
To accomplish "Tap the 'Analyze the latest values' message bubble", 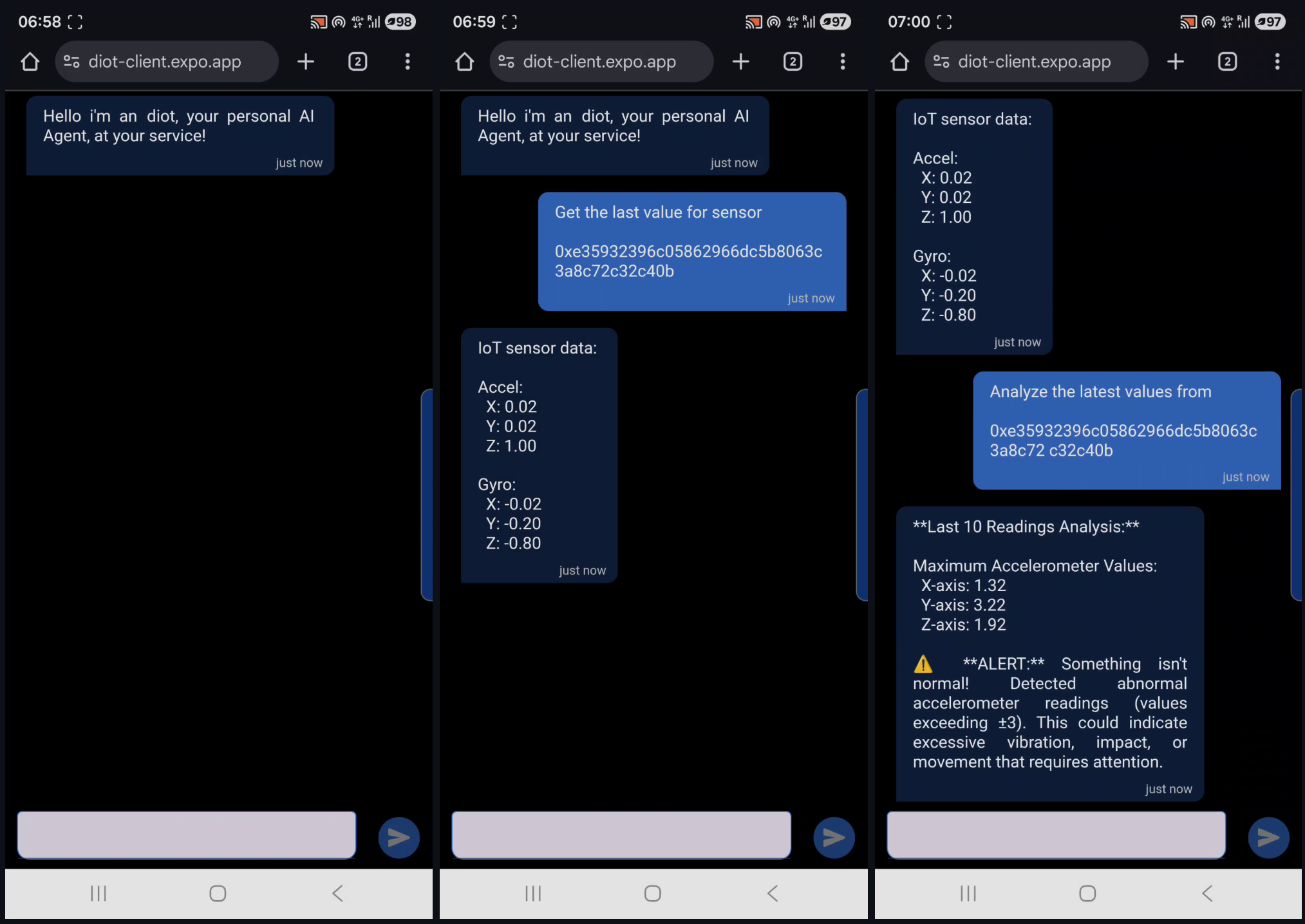I will pos(1126,430).
